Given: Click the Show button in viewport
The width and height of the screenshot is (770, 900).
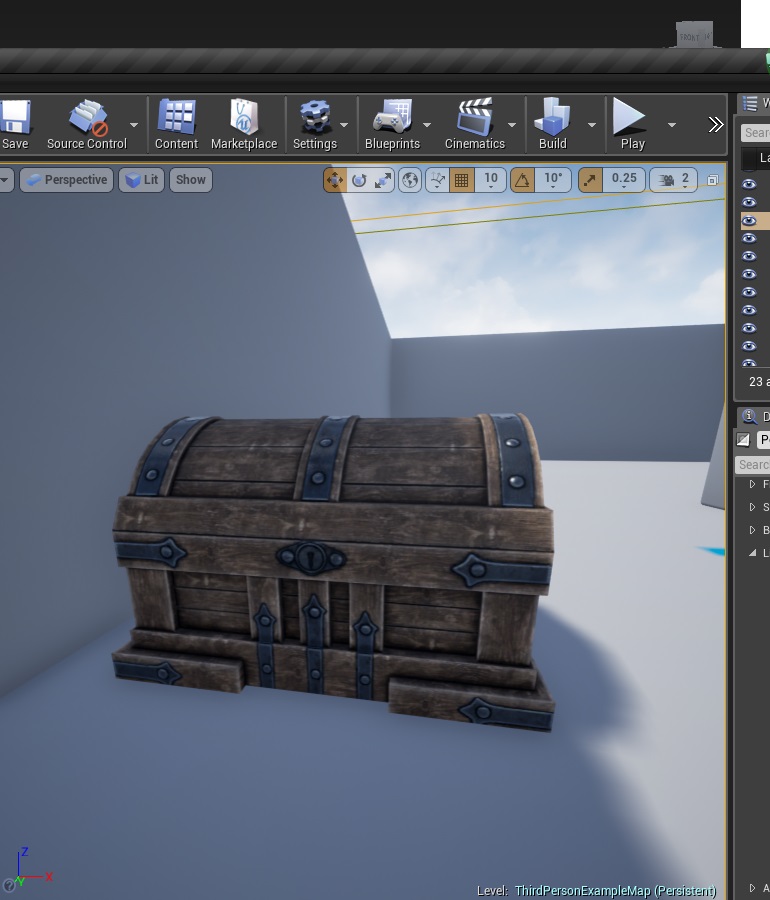Looking at the screenshot, I should coord(190,180).
